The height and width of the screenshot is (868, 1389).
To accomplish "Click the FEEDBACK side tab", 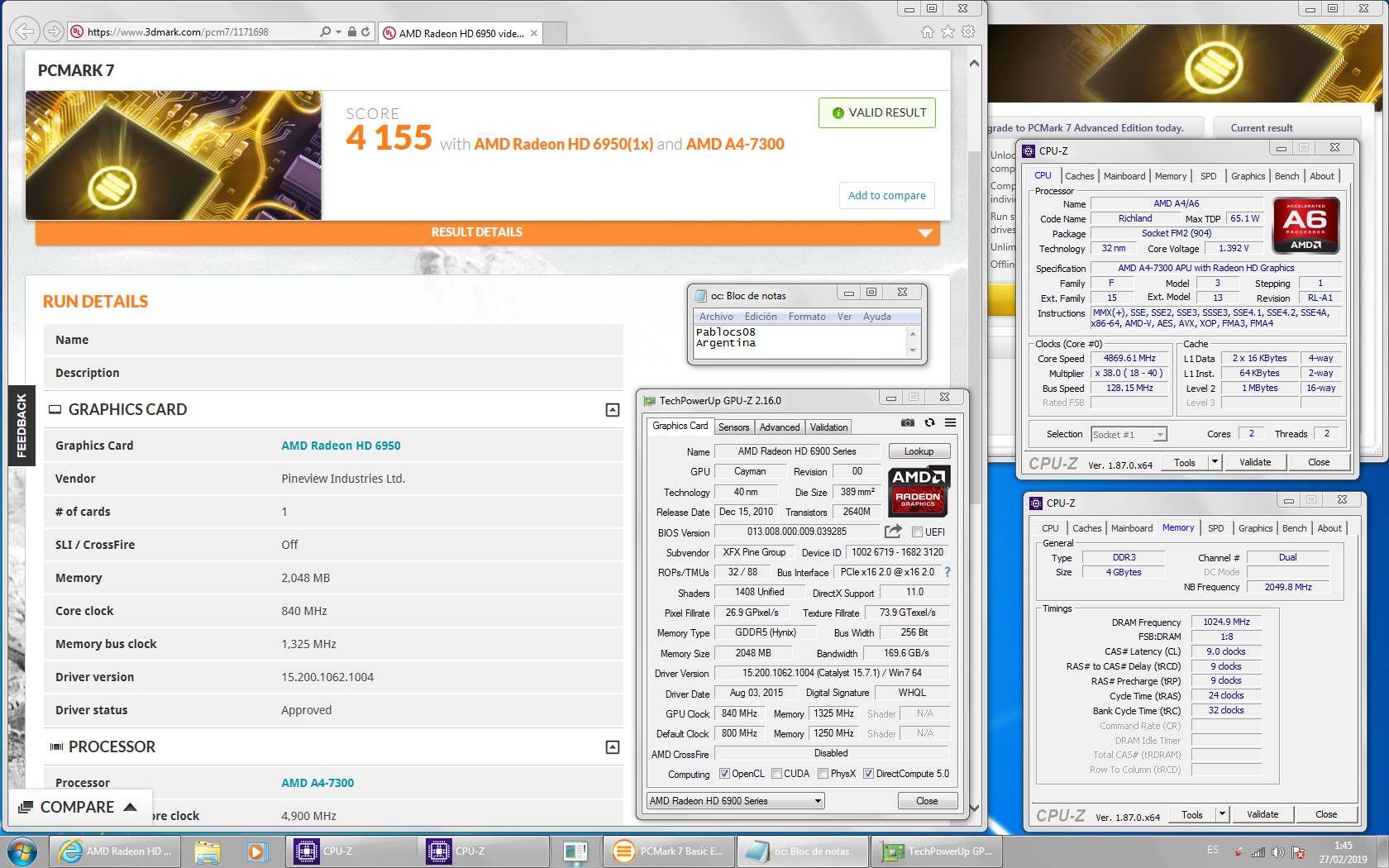I will [x=21, y=426].
